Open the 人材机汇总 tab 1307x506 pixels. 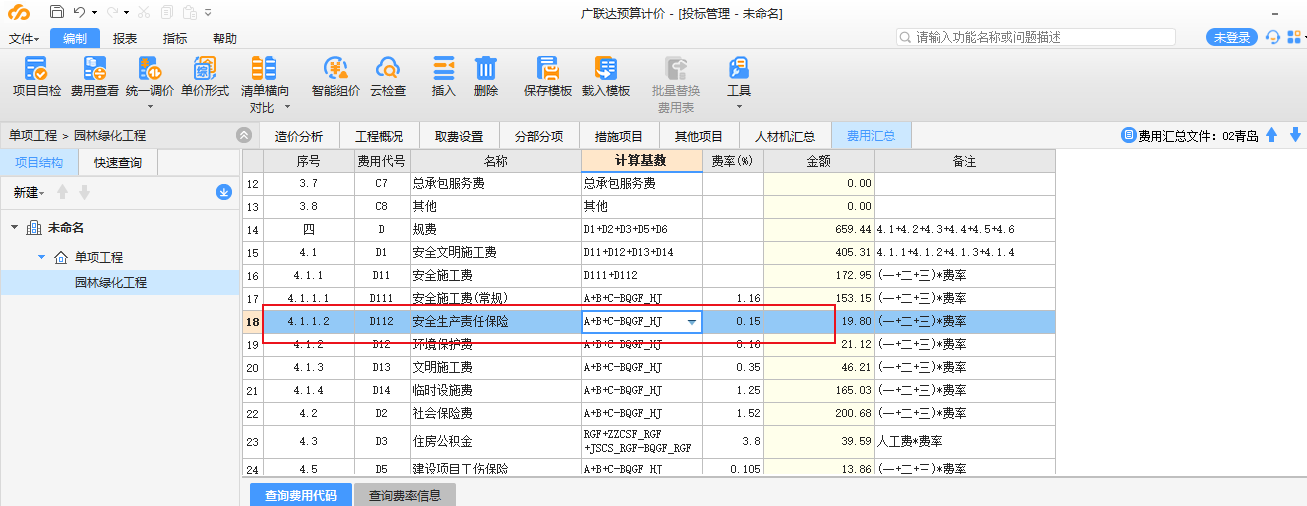point(785,136)
